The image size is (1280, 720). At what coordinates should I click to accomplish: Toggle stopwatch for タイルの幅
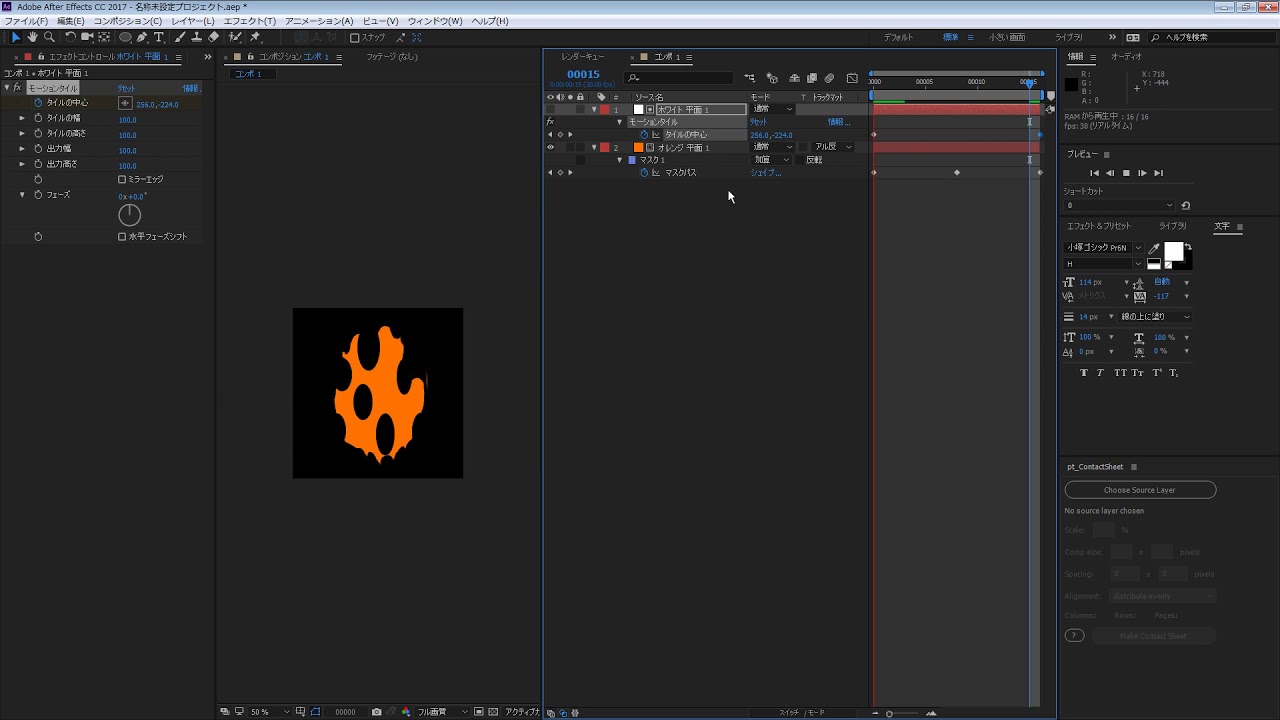(x=38, y=119)
